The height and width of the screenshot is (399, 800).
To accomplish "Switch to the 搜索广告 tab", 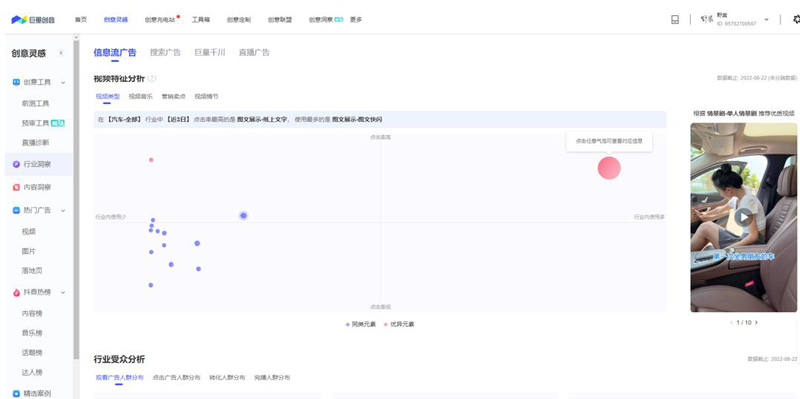I will pos(165,53).
